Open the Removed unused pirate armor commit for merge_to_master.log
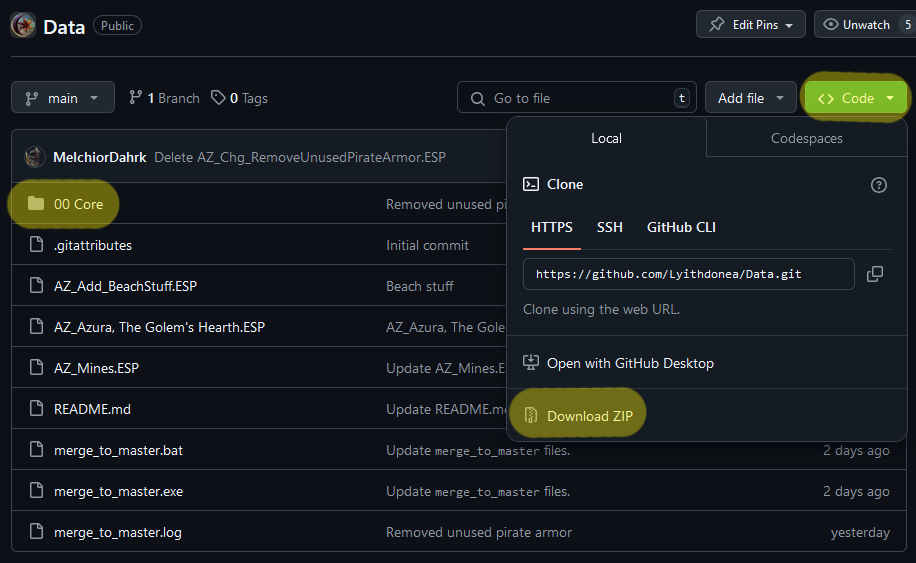 click(x=479, y=533)
